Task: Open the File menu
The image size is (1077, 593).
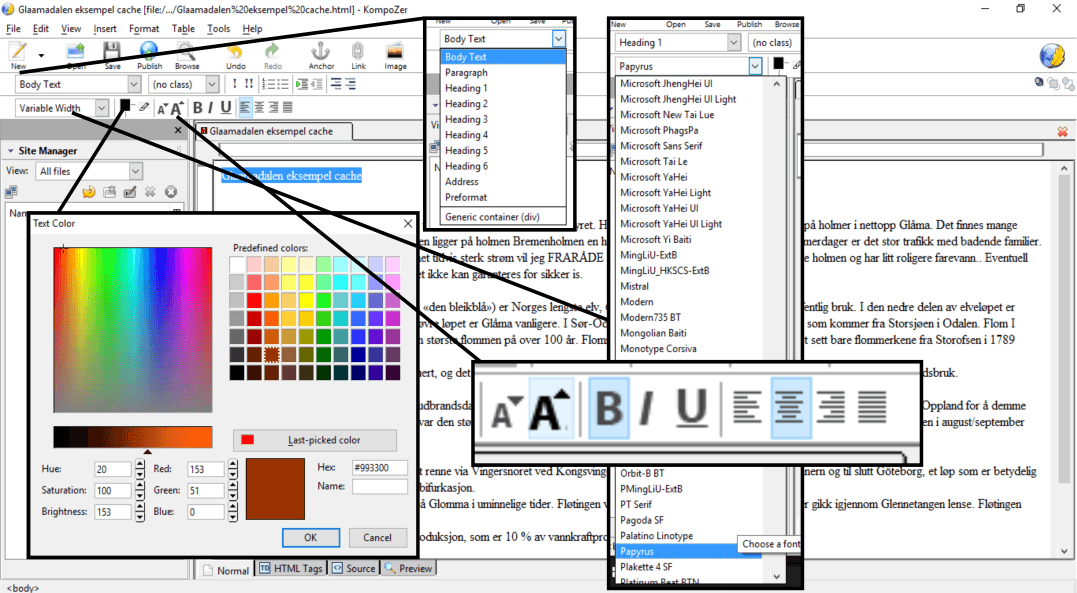Action: [x=13, y=29]
